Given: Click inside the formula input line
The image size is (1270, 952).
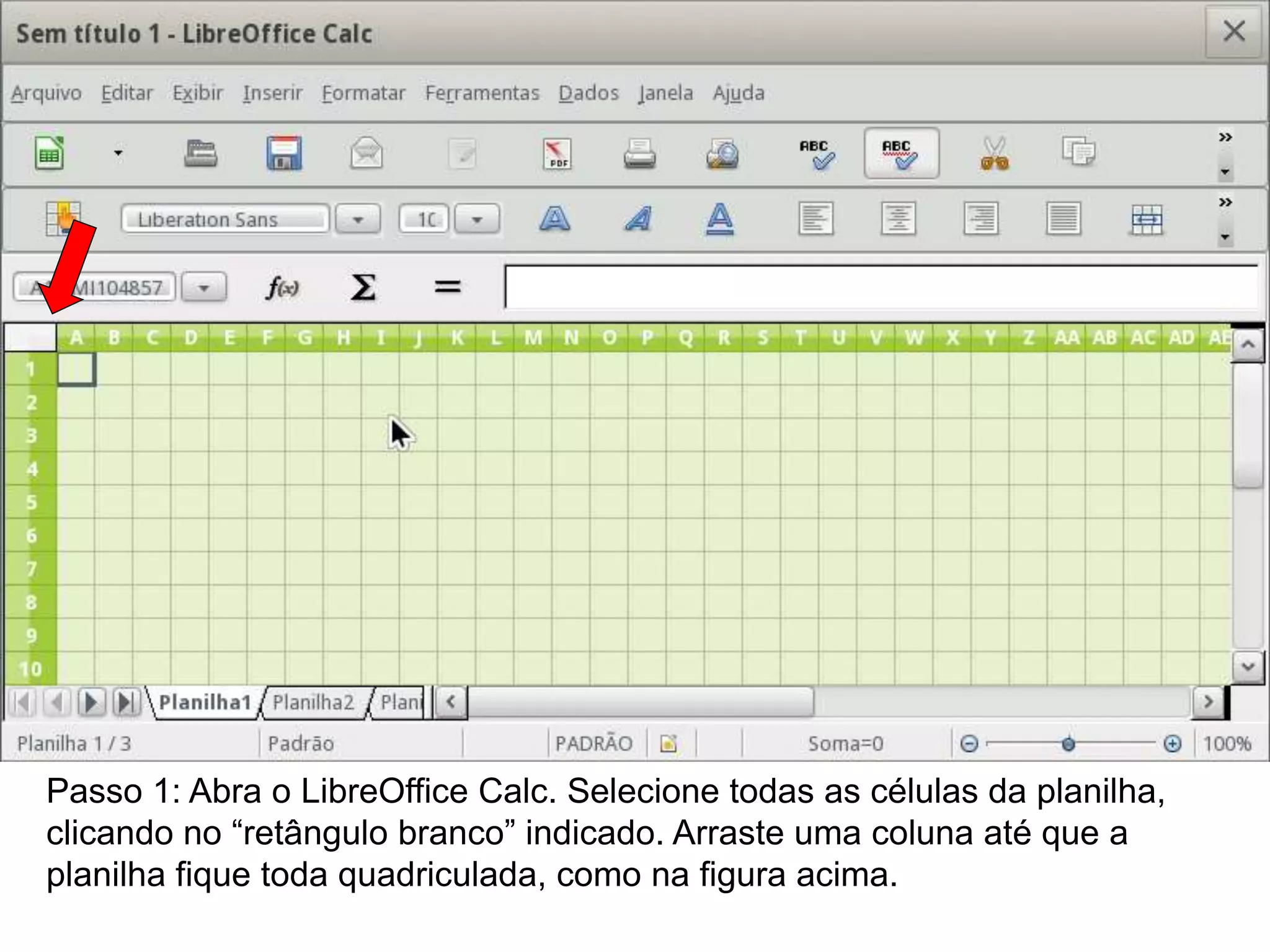Looking at the screenshot, I should pyautogui.click(x=881, y=287).
